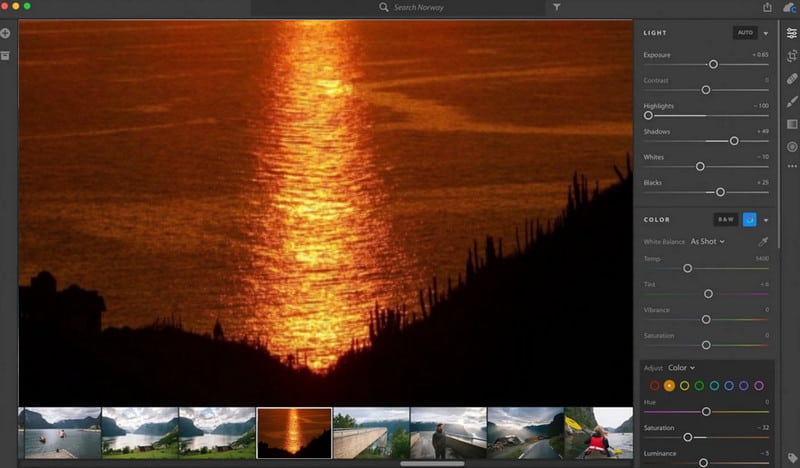Select the aqua color mixer circle

click(714, 386)
